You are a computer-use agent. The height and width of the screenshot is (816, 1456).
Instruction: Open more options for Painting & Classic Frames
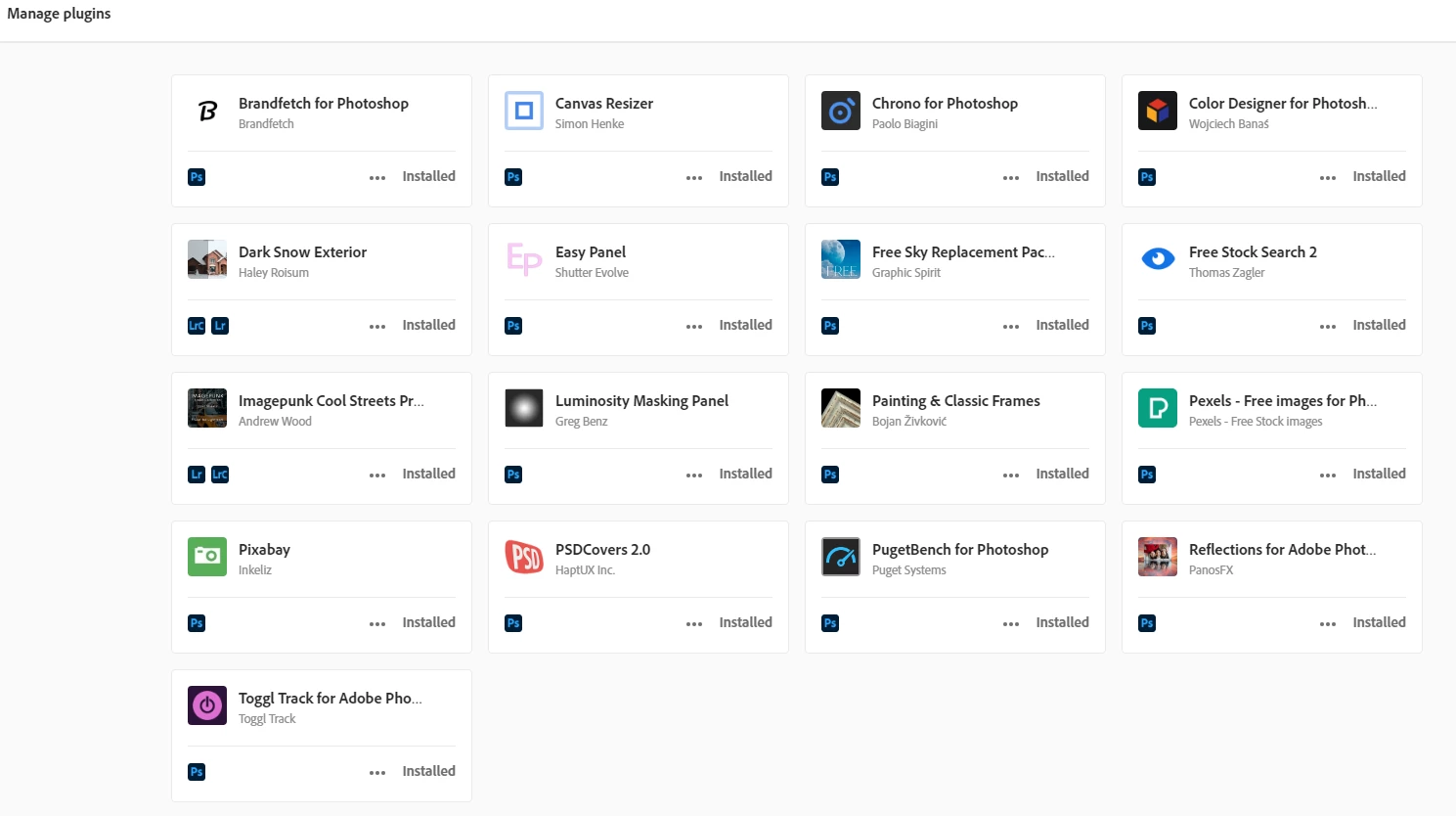pos(1011,476)
